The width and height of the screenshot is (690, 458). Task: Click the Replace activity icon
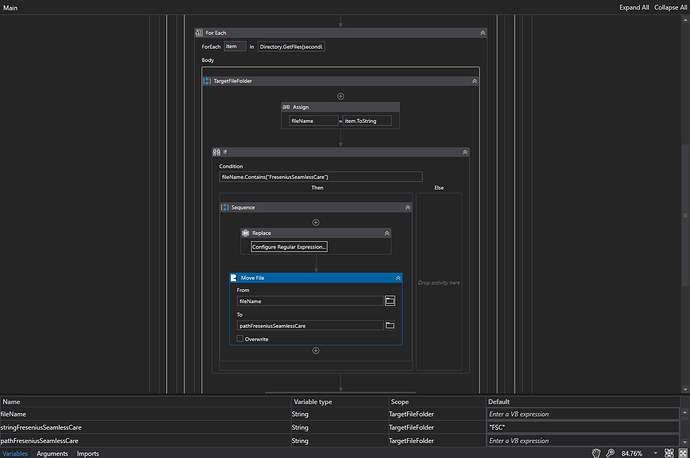click(246, 233)
